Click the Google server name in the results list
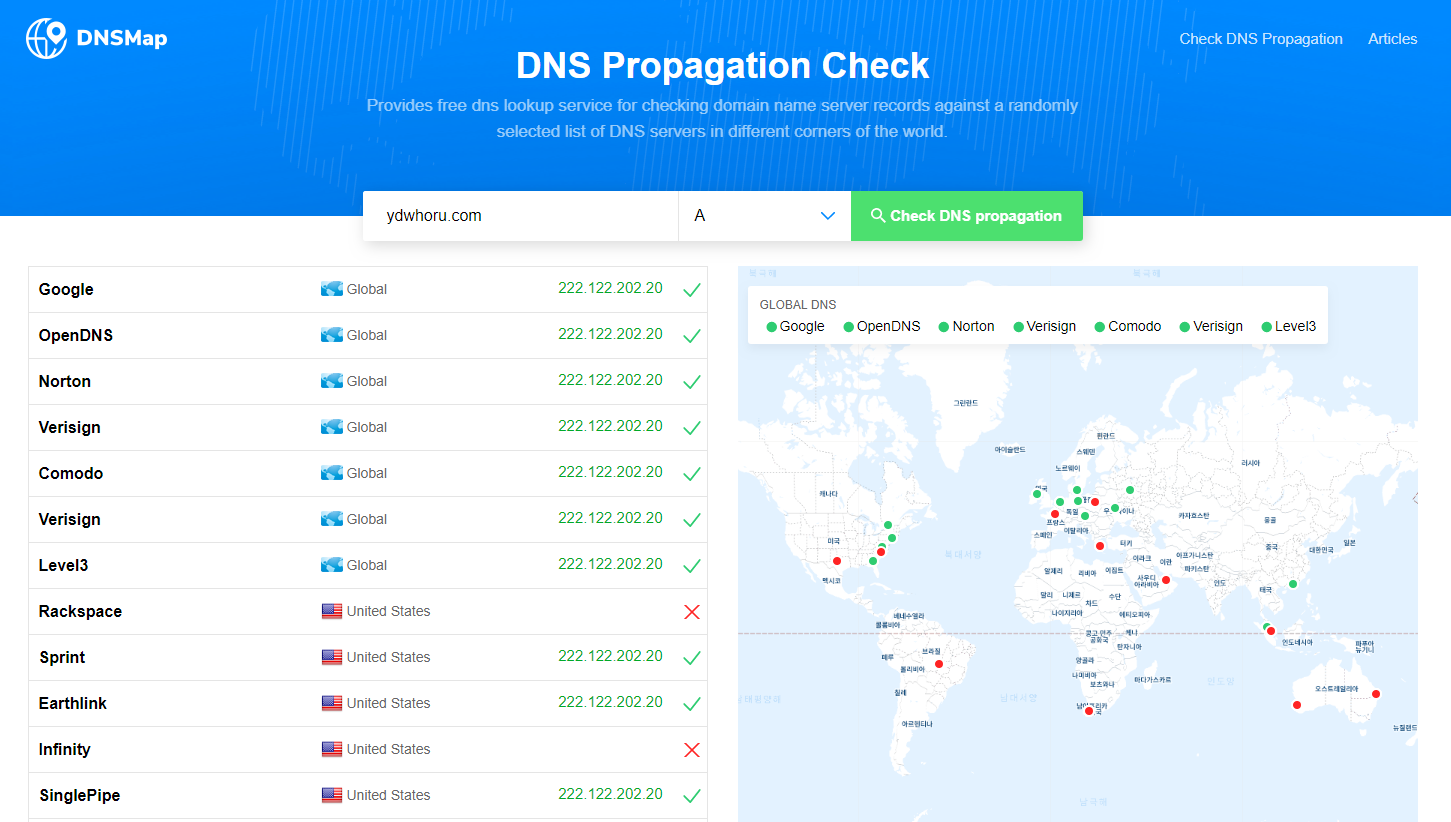 (66, 289)
